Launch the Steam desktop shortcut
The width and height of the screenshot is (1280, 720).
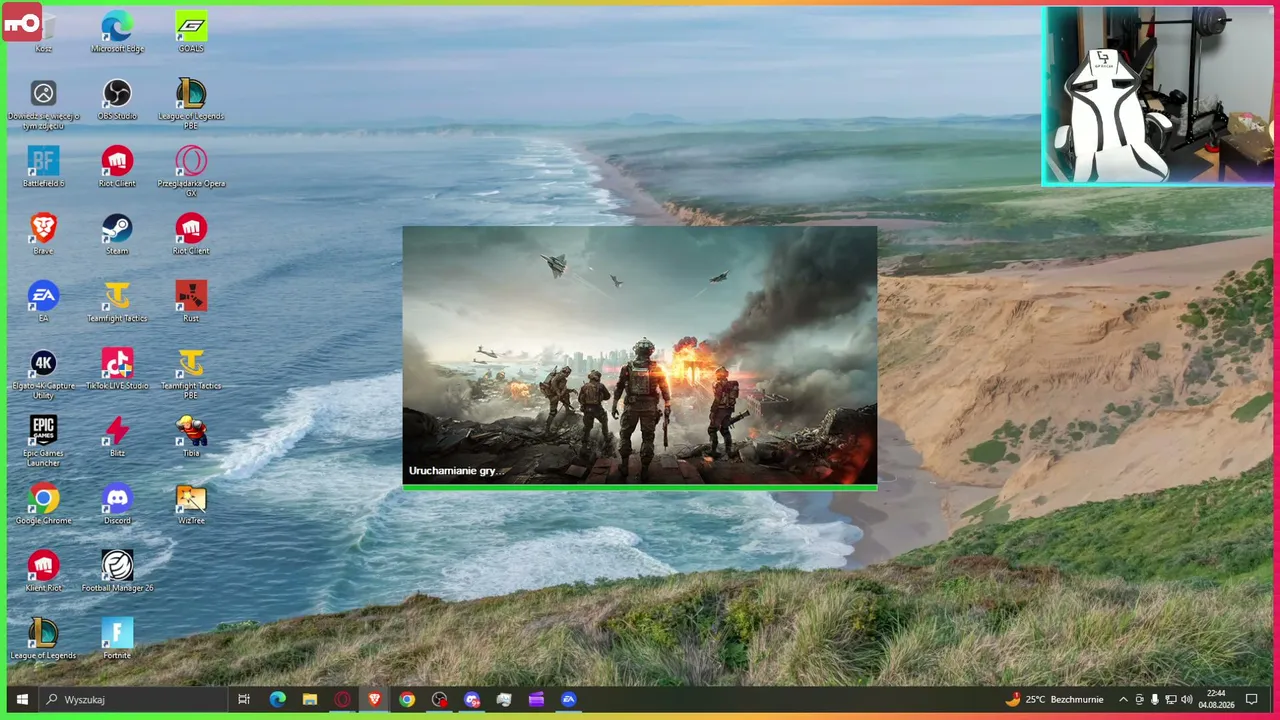[117, 234]
